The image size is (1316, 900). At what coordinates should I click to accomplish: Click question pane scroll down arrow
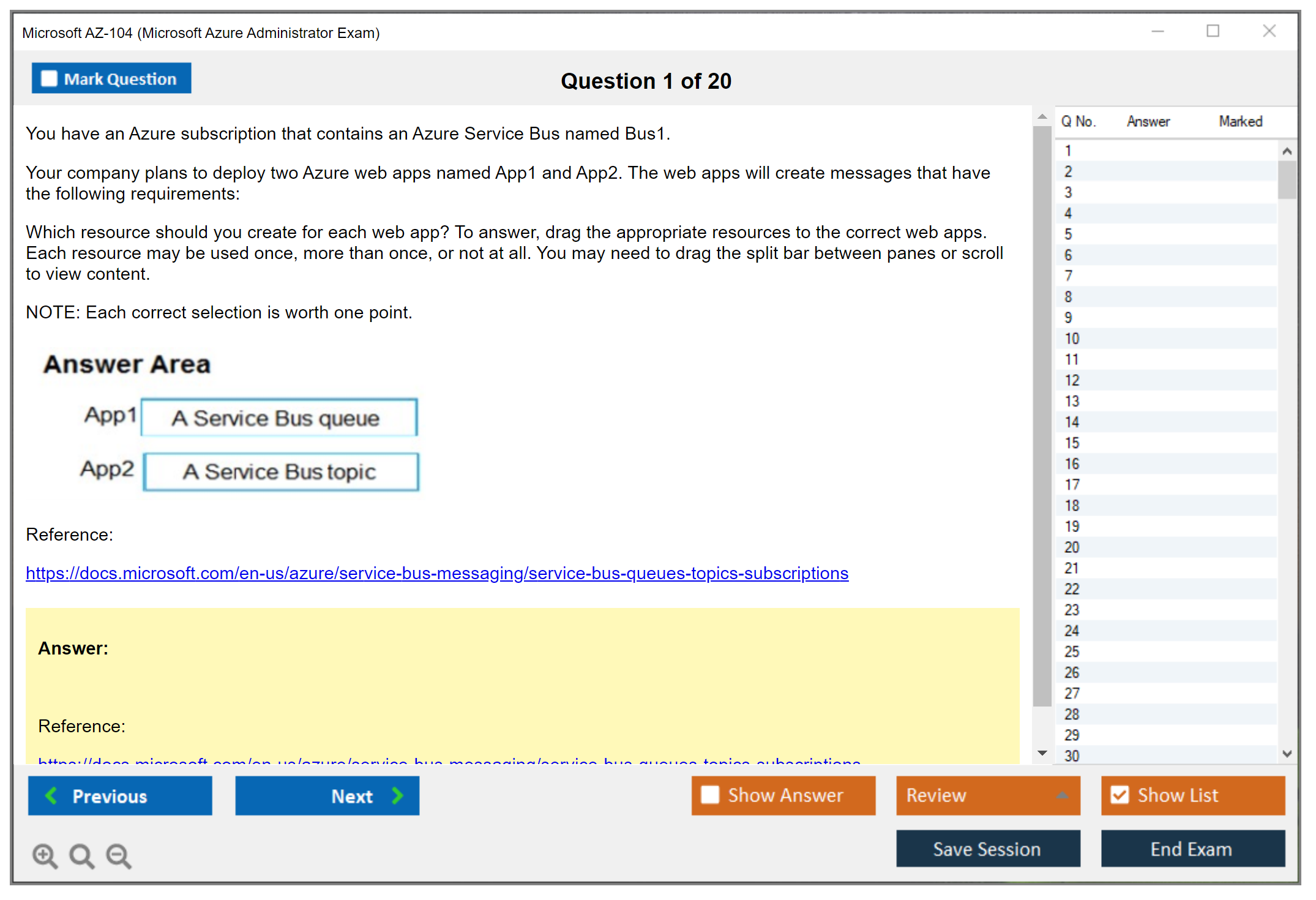coord(1042,753)
